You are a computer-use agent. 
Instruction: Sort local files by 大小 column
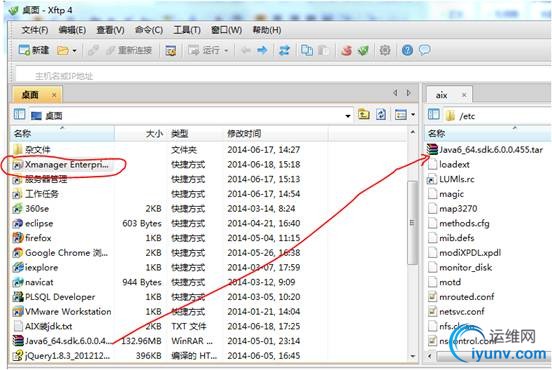point(141,134)
